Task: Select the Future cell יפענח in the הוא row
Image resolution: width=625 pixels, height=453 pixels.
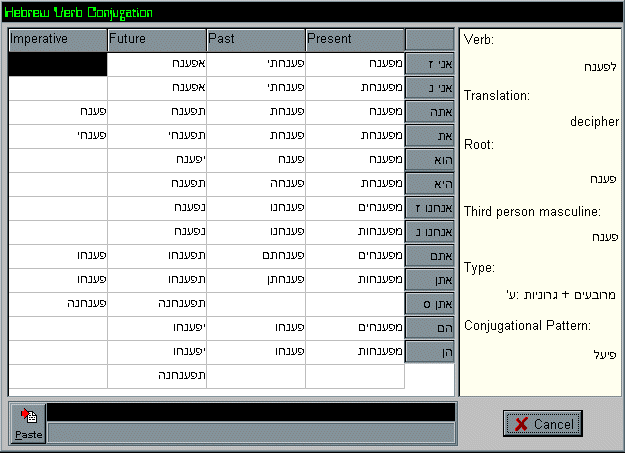Action: (157, 160)
